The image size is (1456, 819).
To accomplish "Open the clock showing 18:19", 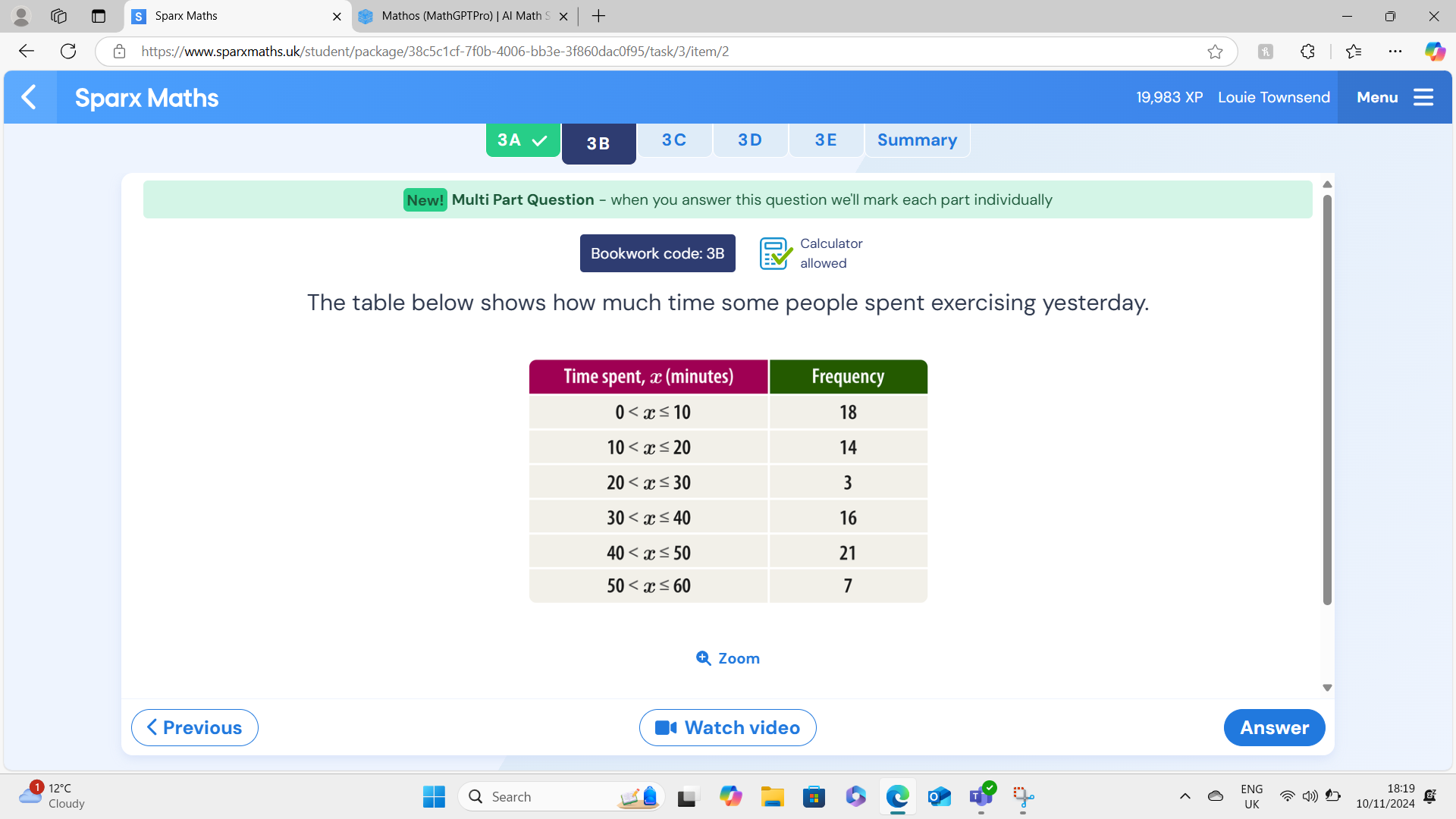I will pyautogui.click(x=1385, y=796).
